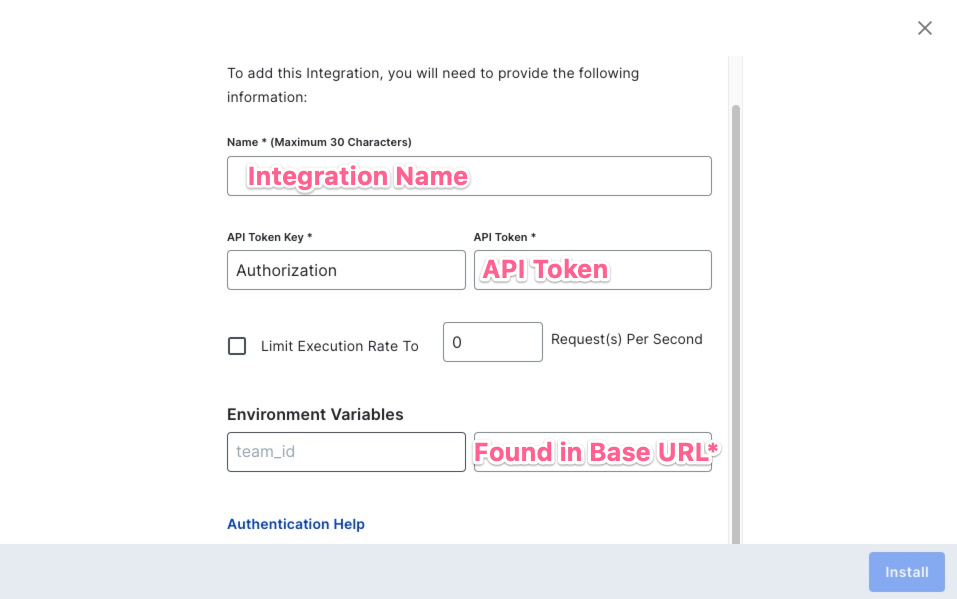Click the instruction text about adding this Integration
Viewport: 957px width, 599px height.
click(x=432, y=85)
